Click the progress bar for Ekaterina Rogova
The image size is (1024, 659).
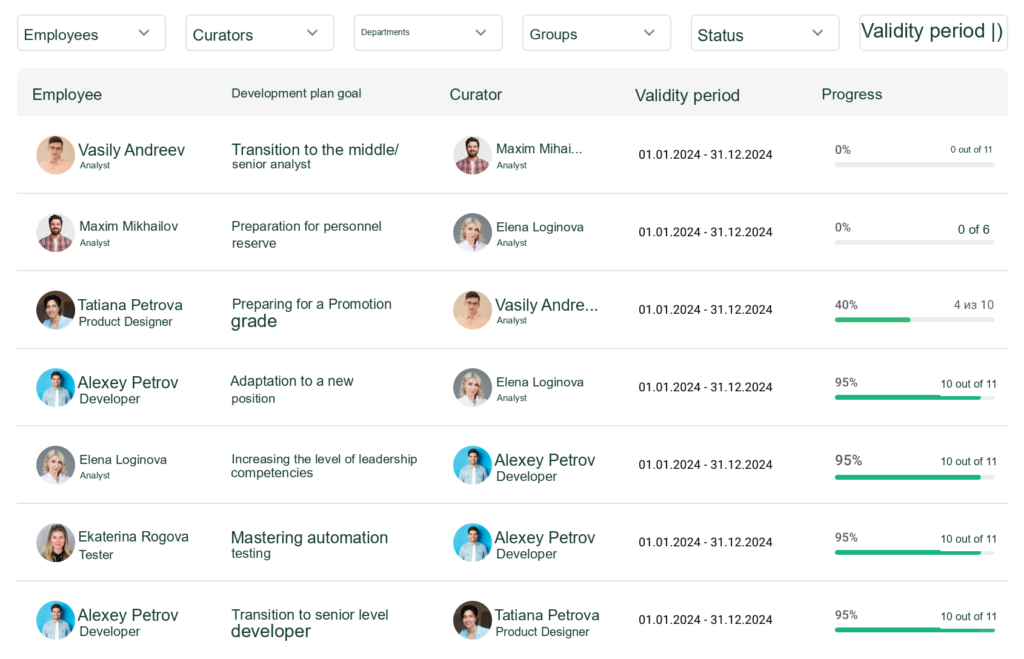[x=914, y=553]
